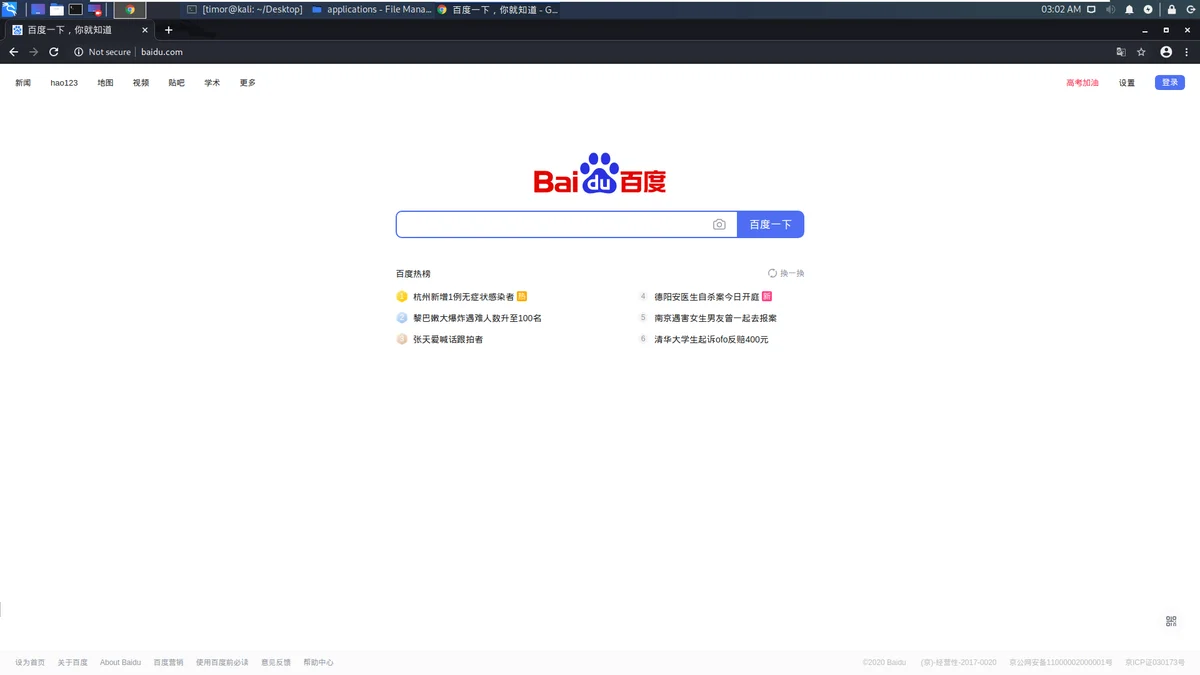Click the QR code icon at bottom right

pyautogui.click(x=1171, y=621)
